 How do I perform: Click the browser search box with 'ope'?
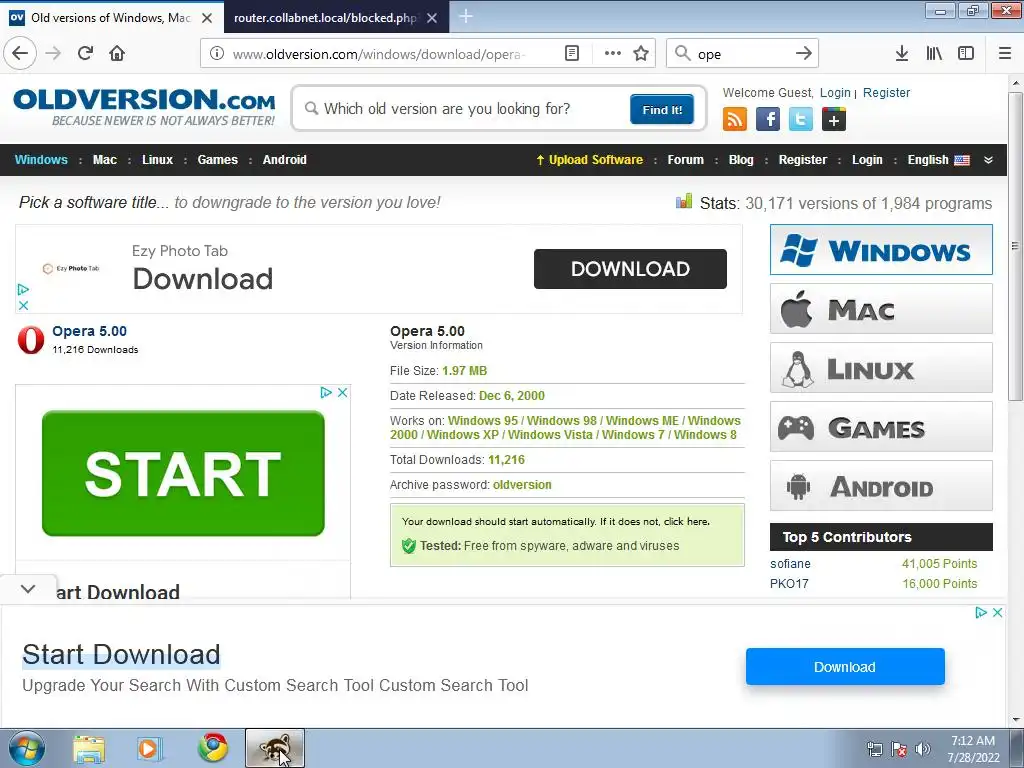click(742, 54)
